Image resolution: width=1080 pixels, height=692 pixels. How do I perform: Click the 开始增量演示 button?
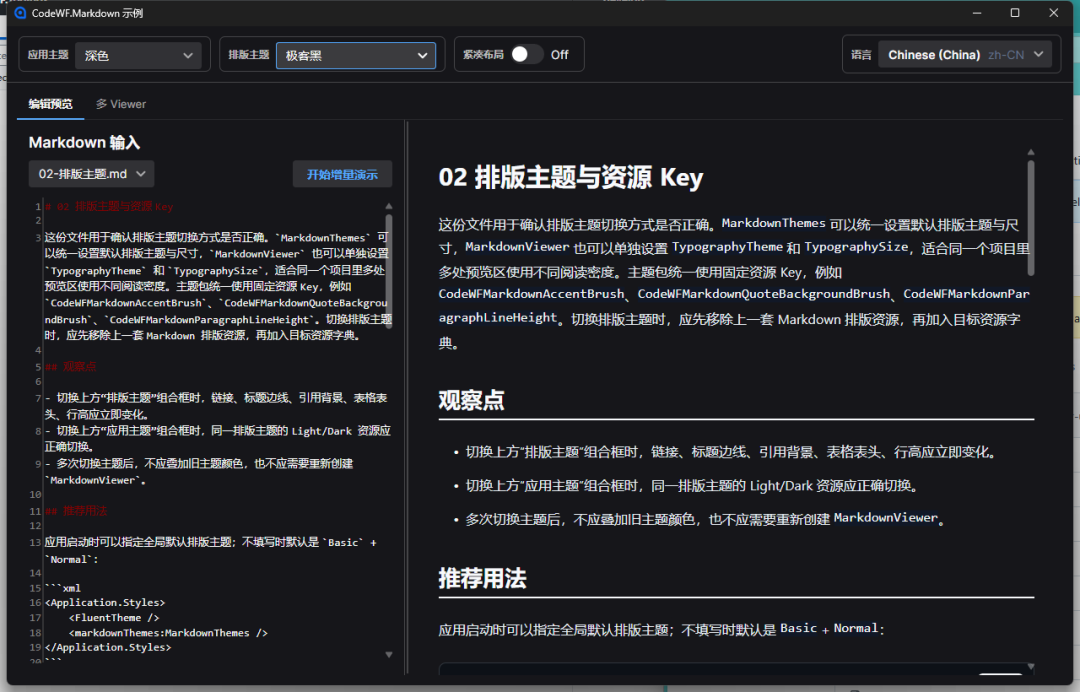point(342,174)
